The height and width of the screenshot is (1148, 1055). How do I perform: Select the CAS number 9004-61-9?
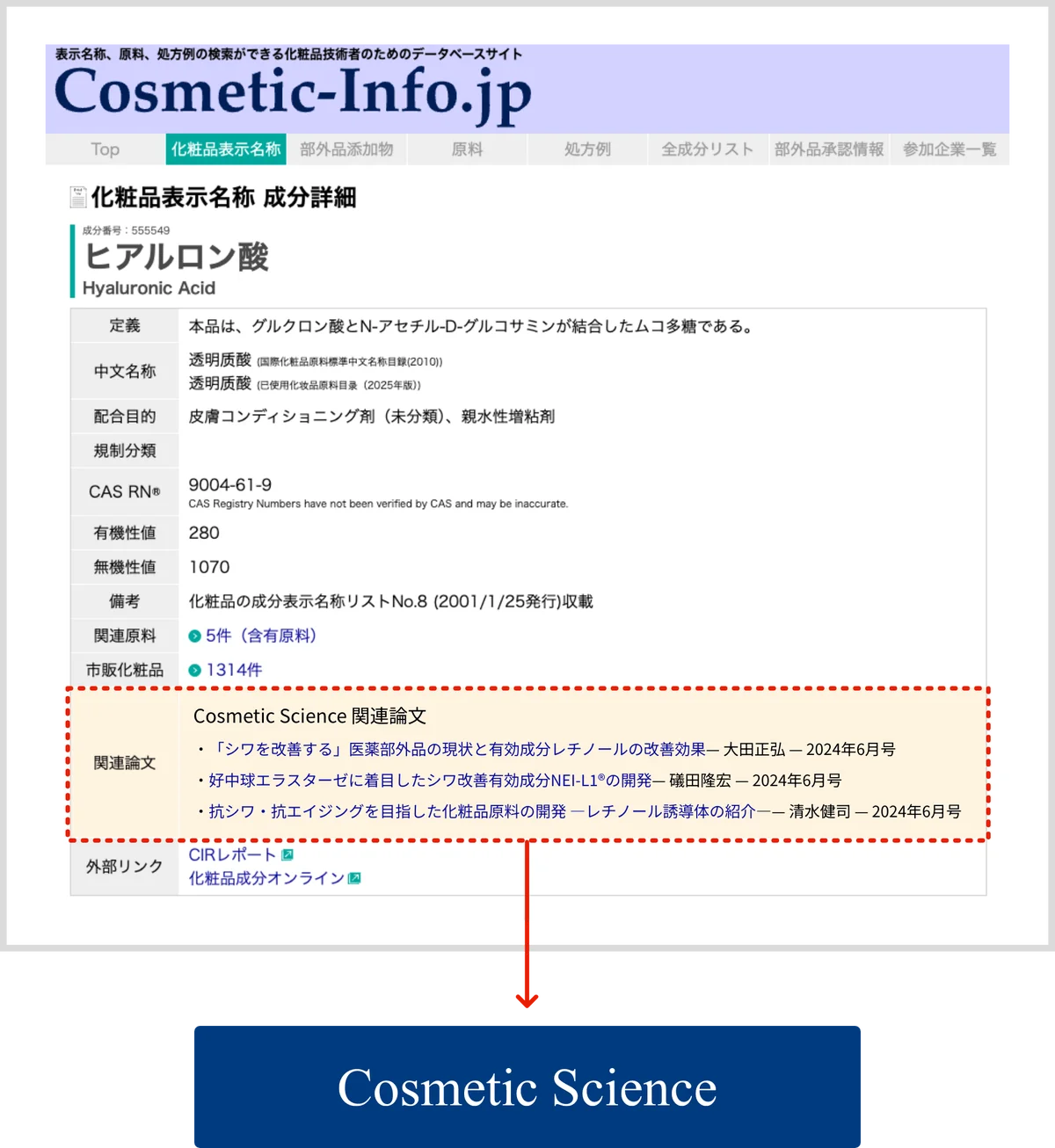pyautogui.click(x=230, y=484)
